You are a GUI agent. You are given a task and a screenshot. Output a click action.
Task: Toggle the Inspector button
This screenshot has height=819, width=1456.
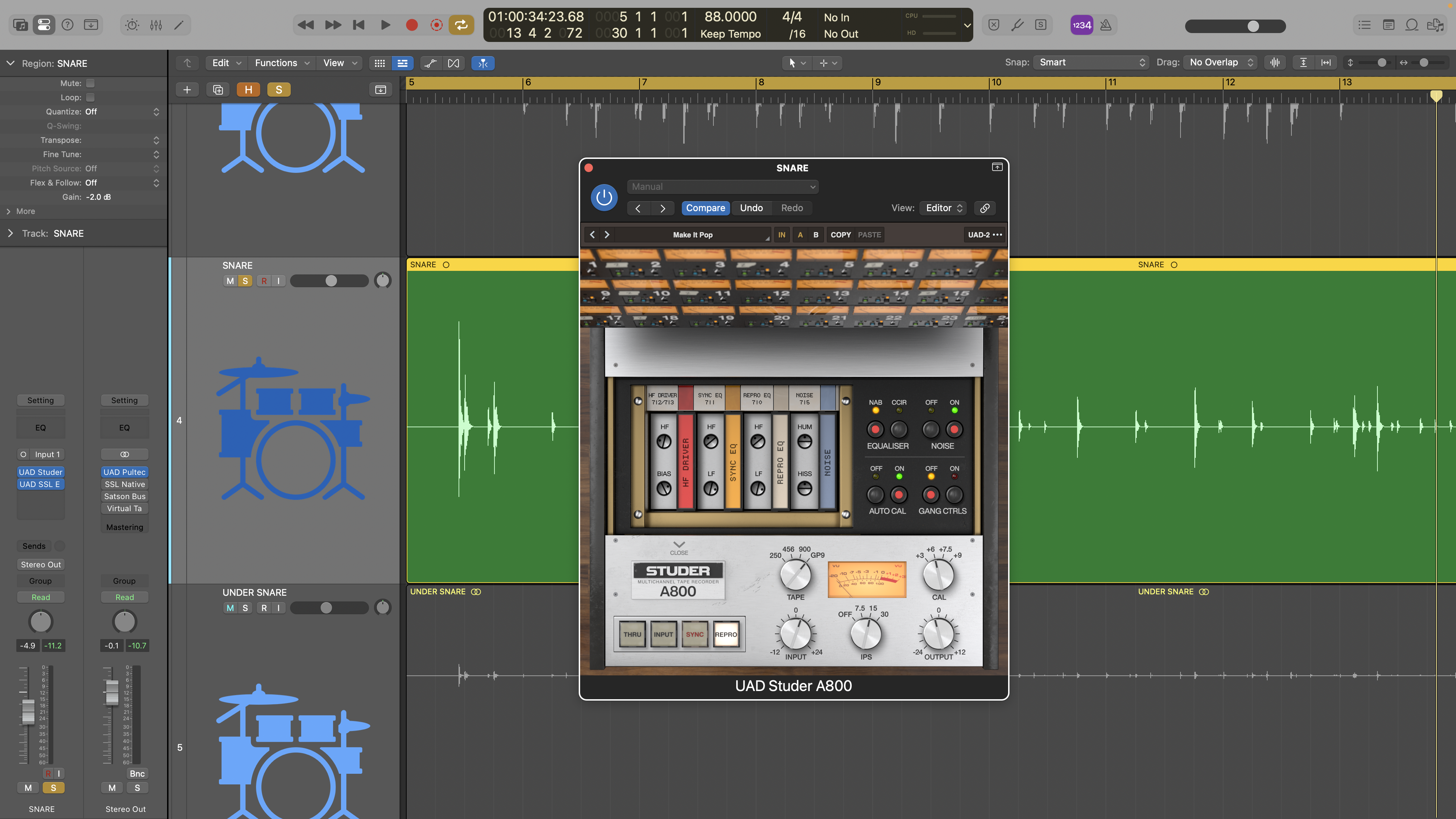pyautogui.click(x=44, y=25)
